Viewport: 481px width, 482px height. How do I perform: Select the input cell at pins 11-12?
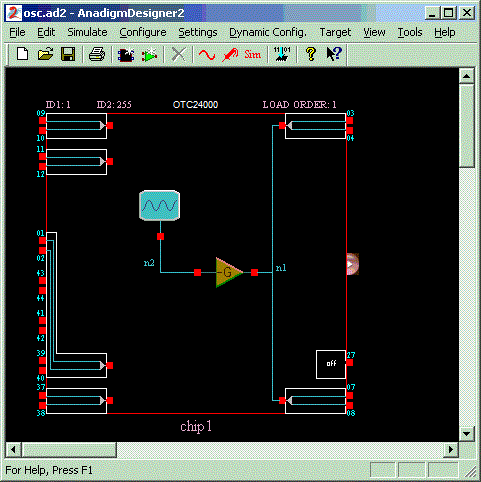(76, 162)
